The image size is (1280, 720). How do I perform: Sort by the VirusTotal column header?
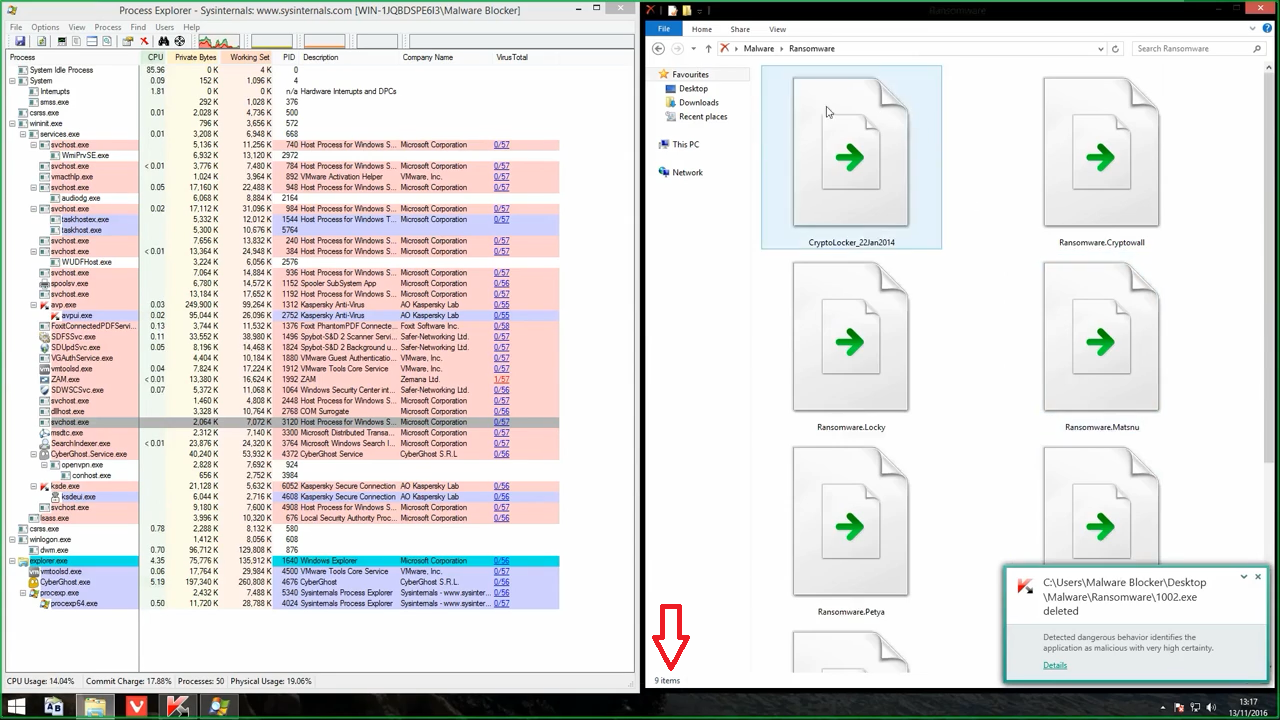pos(512,58)
